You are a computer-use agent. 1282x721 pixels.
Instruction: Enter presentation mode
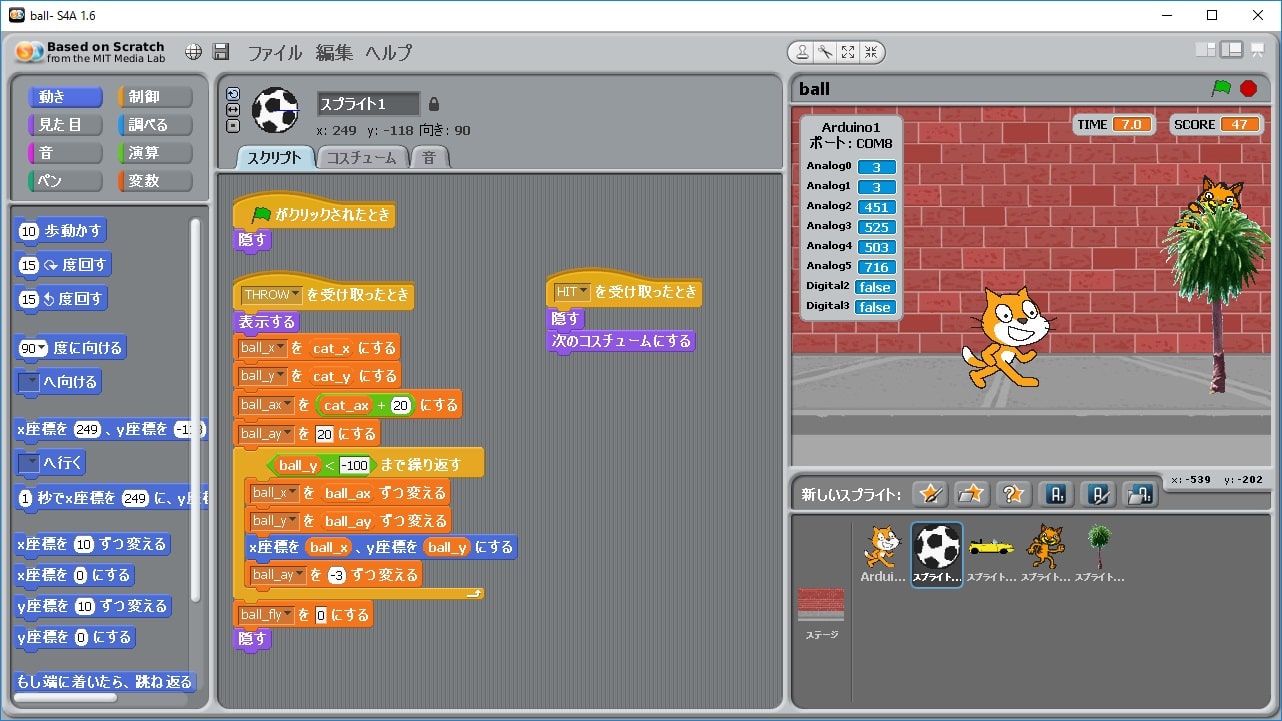tap(1258, 50)
